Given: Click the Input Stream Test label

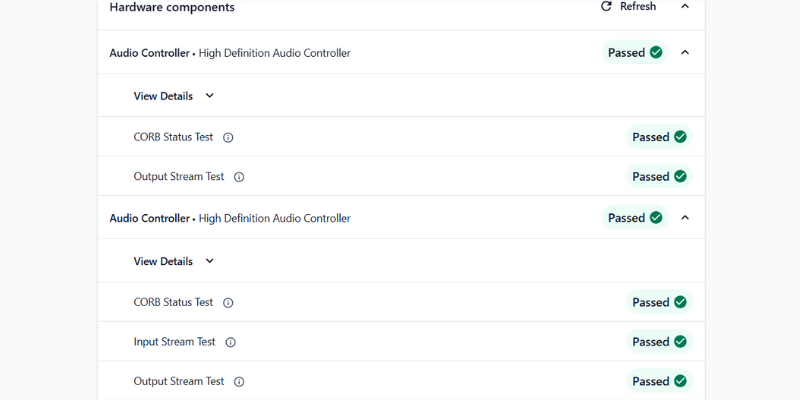Looking at the screenshot, I should (174, 342).
